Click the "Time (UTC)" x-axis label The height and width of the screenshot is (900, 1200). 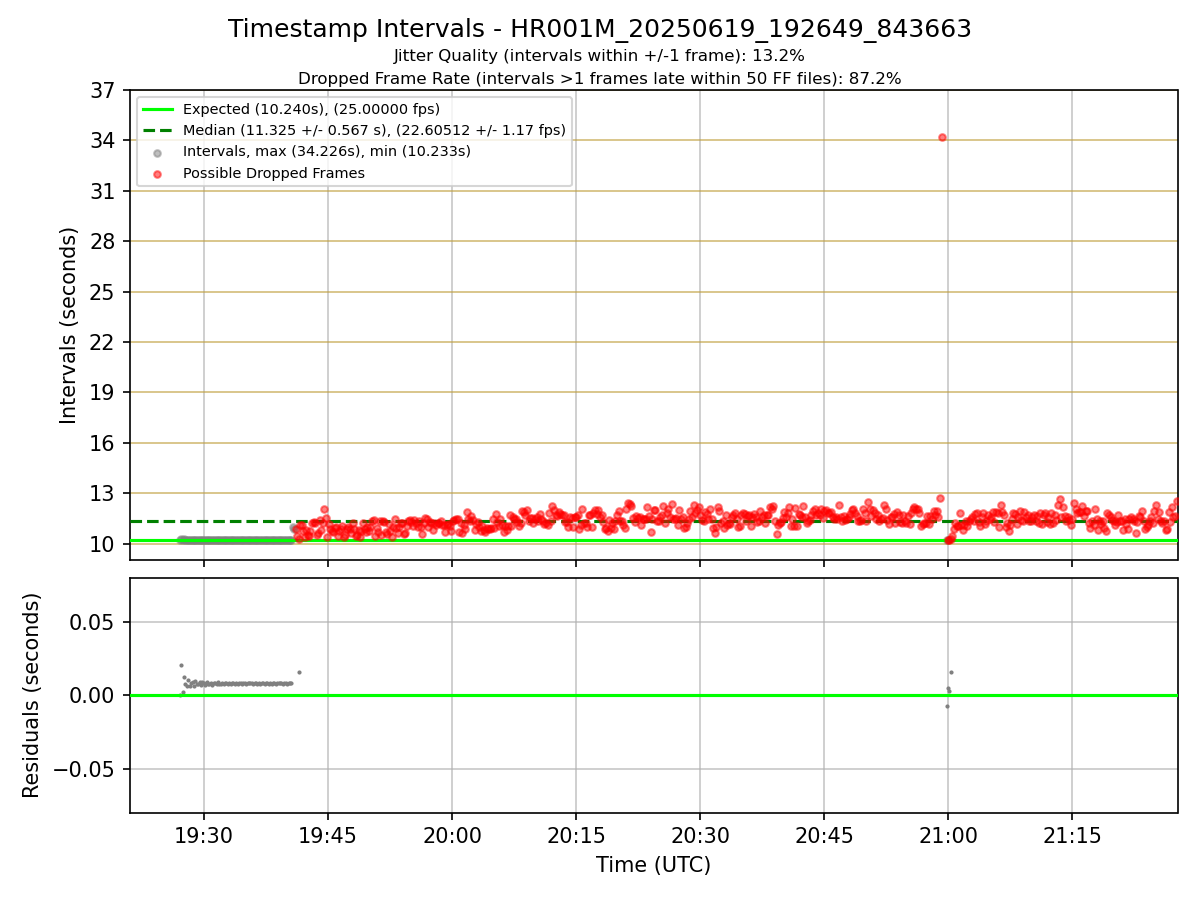click(x=653, y=865)
